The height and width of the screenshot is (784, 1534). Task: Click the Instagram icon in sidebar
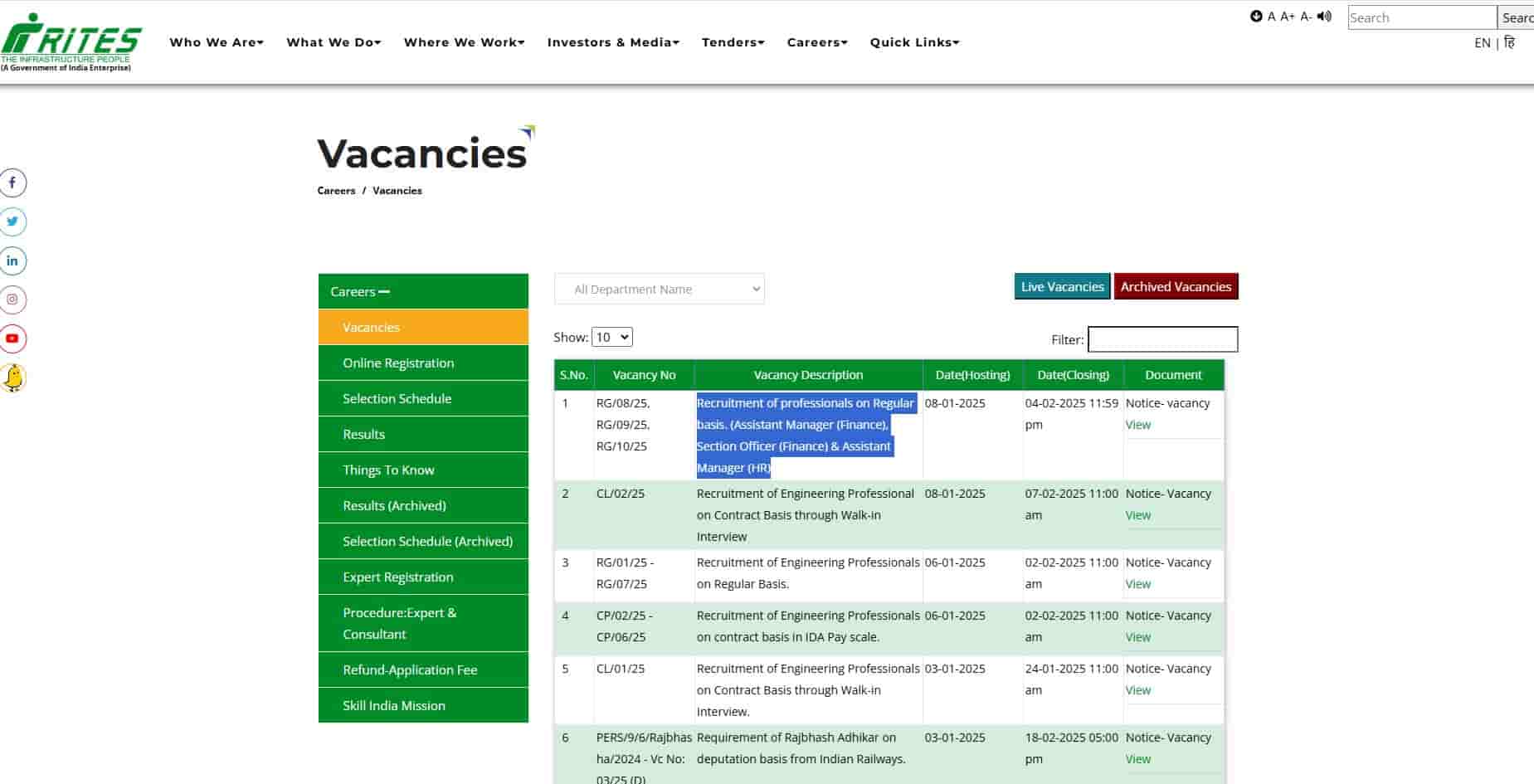(13, 299)
